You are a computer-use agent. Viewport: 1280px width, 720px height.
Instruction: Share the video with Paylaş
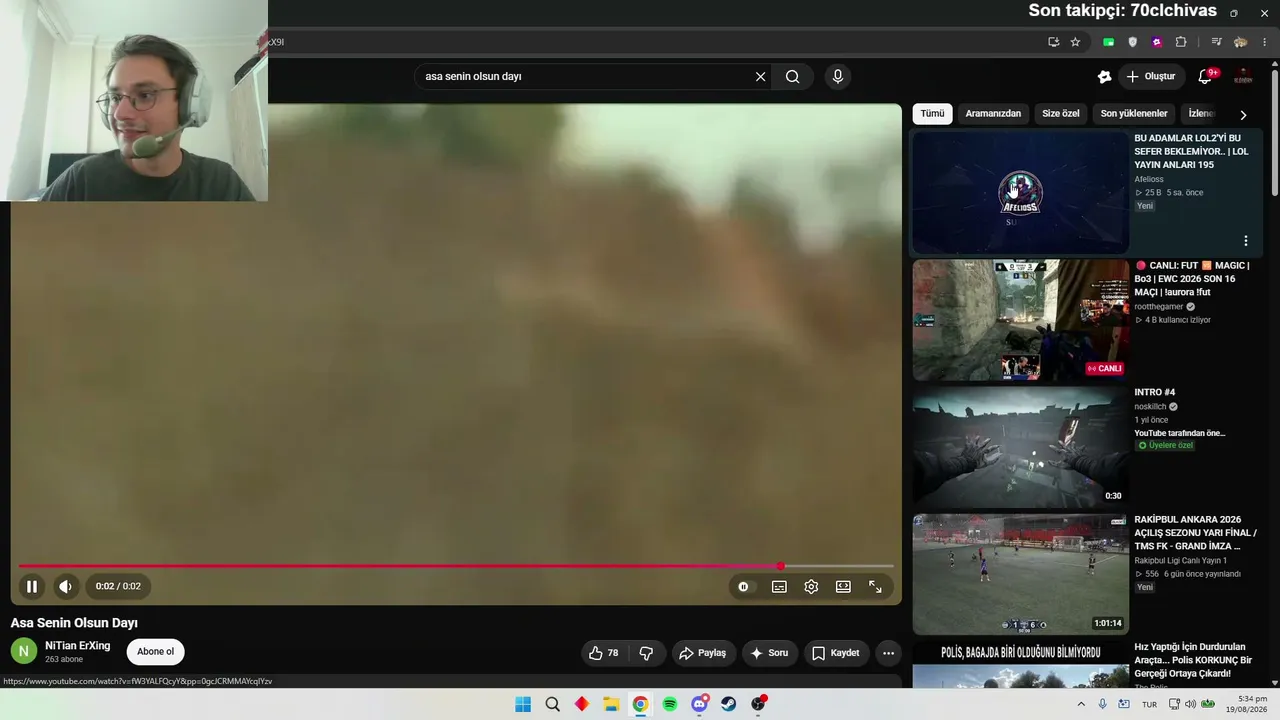click(703, 653)
